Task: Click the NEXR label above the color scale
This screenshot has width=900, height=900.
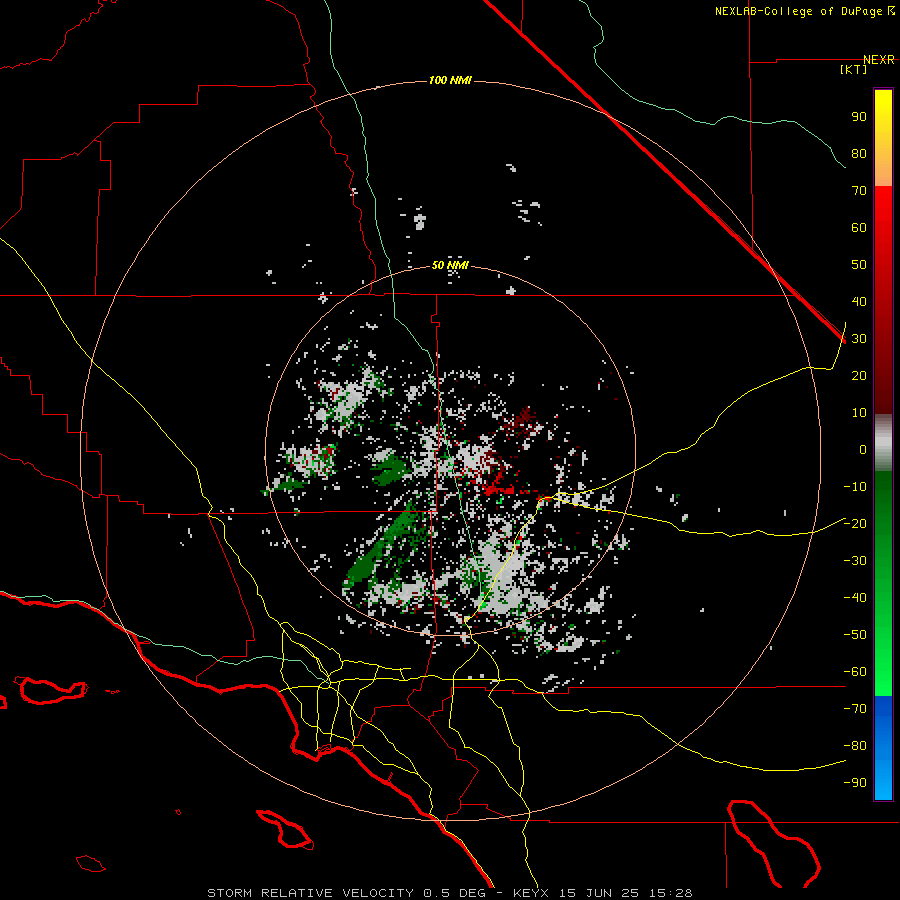Action: click(x=879, y=60)
